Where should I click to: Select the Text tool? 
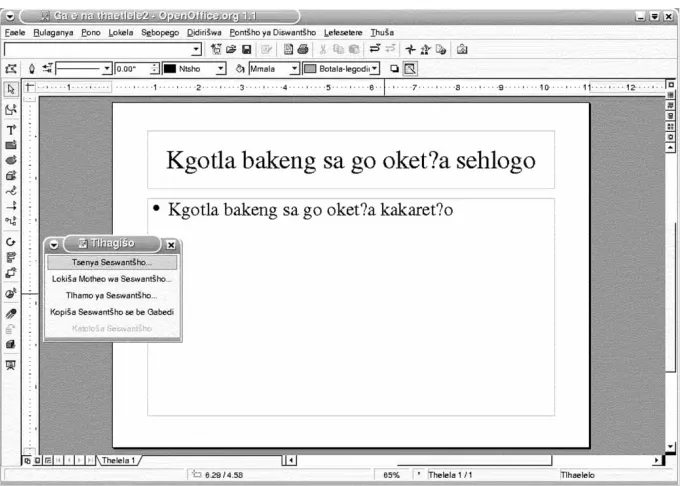(11, 130)
